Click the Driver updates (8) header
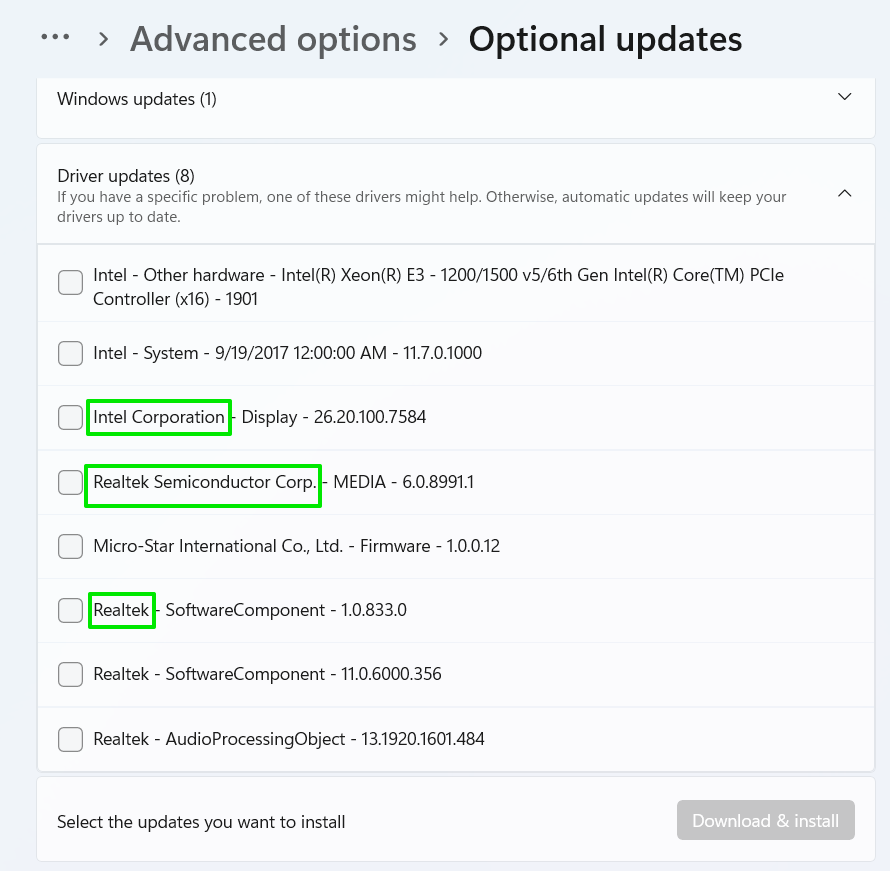The width and height of the screenshot is (890, 871). [x=126, y=177]
